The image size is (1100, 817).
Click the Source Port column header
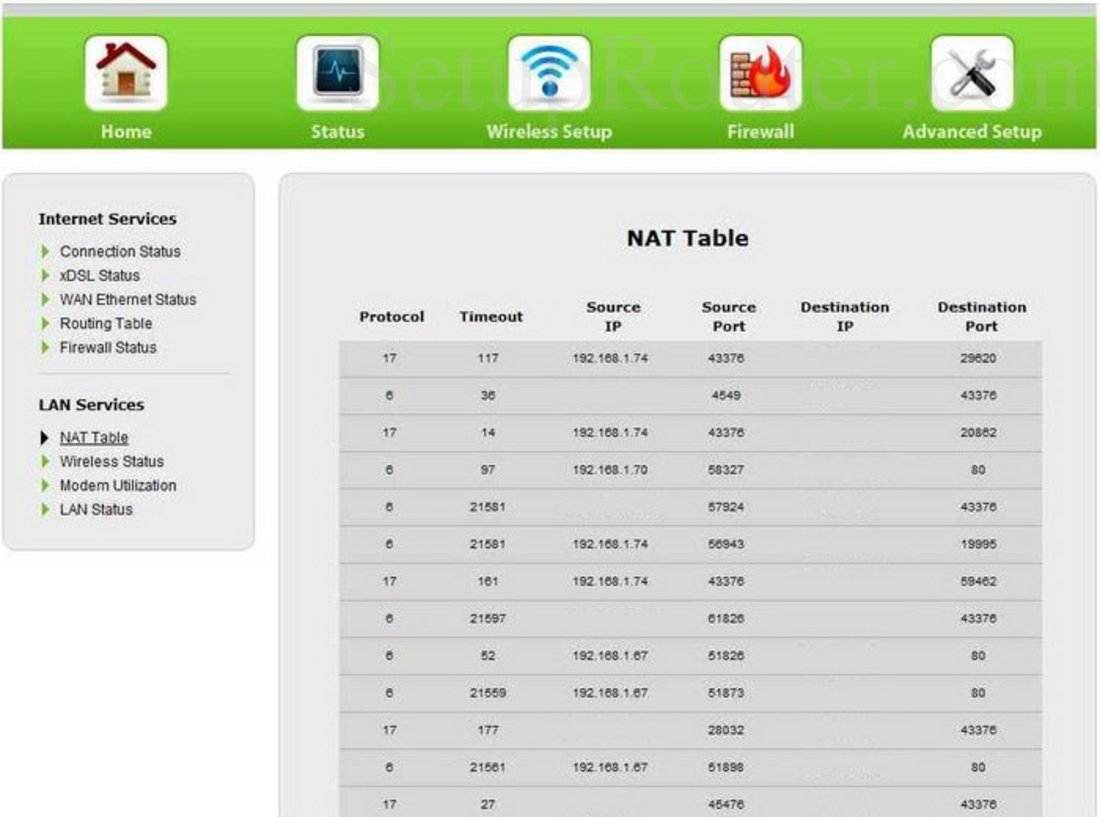coord(729,316)
